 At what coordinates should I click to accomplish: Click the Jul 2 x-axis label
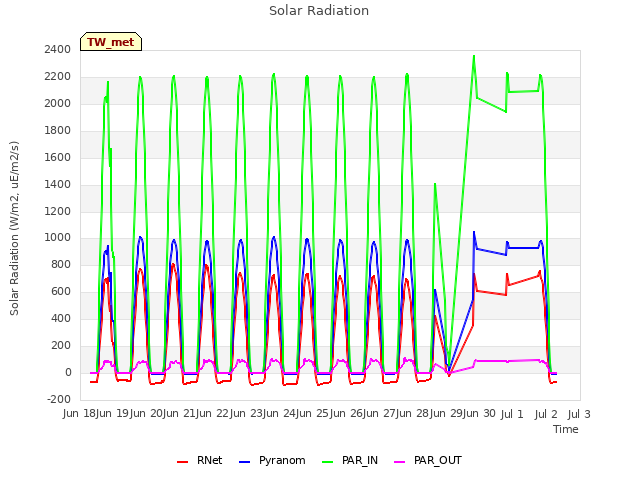tap(546, 414)
